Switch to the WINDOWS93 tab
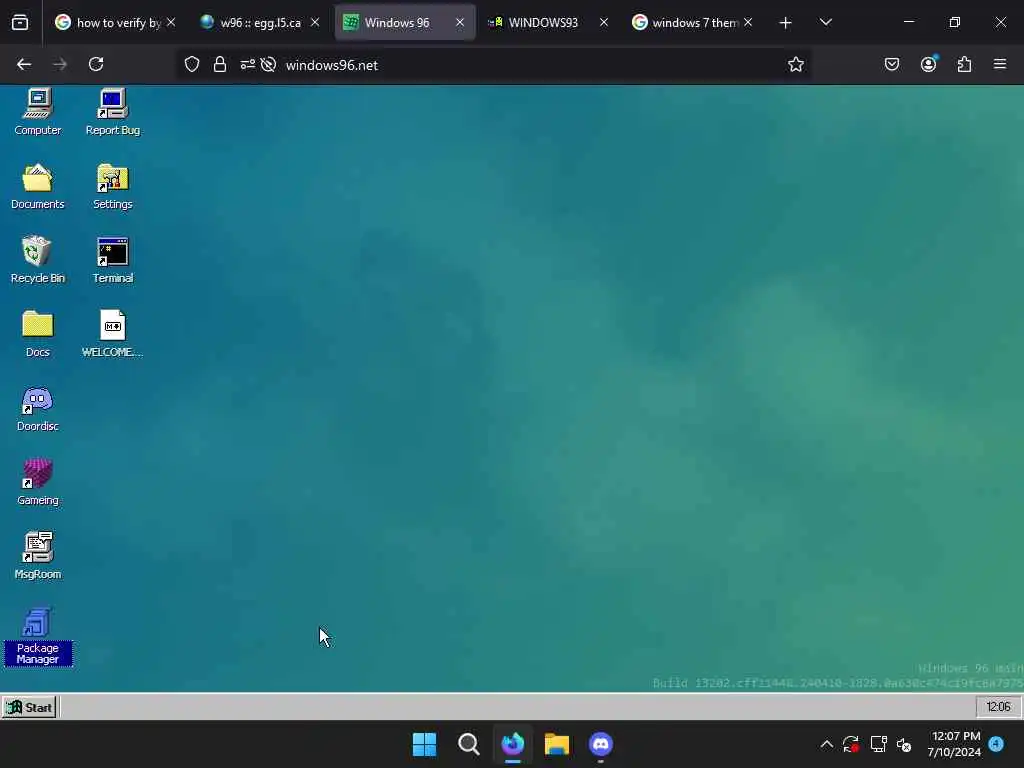1024x768 pixels. point(549,22)
